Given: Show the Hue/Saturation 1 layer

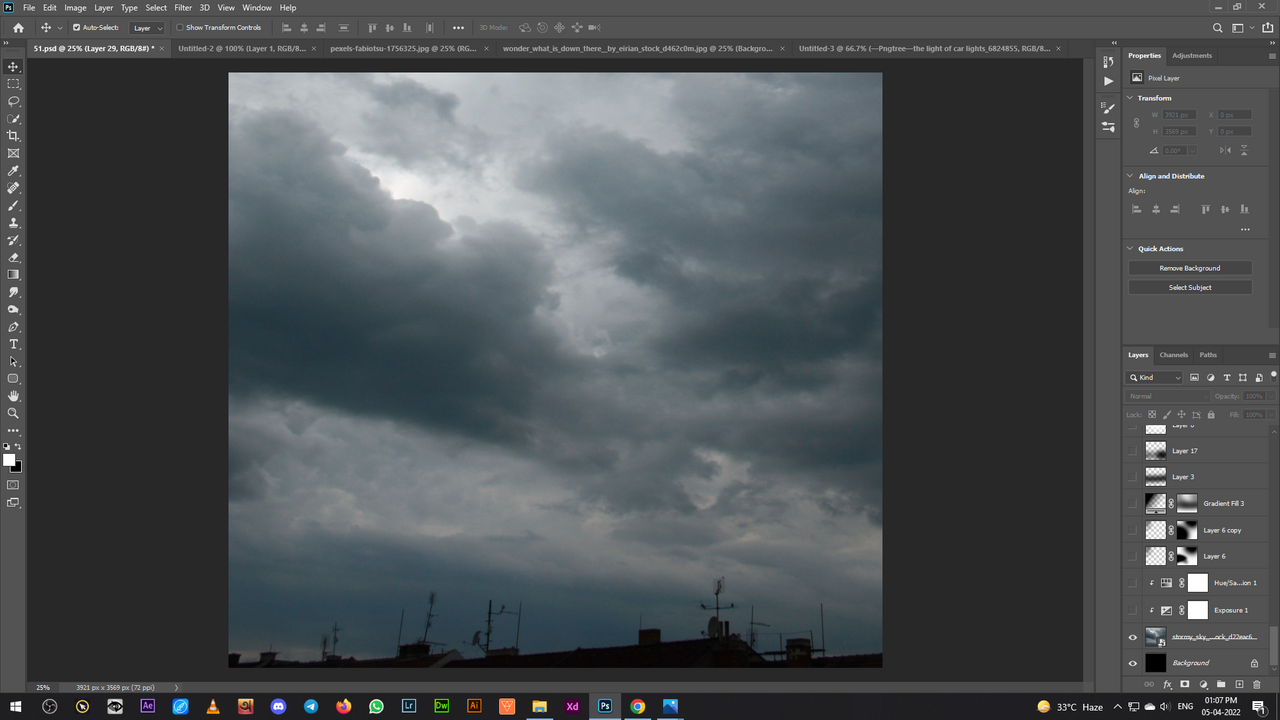Looking at the screenshot, I should coord(1133,583).
